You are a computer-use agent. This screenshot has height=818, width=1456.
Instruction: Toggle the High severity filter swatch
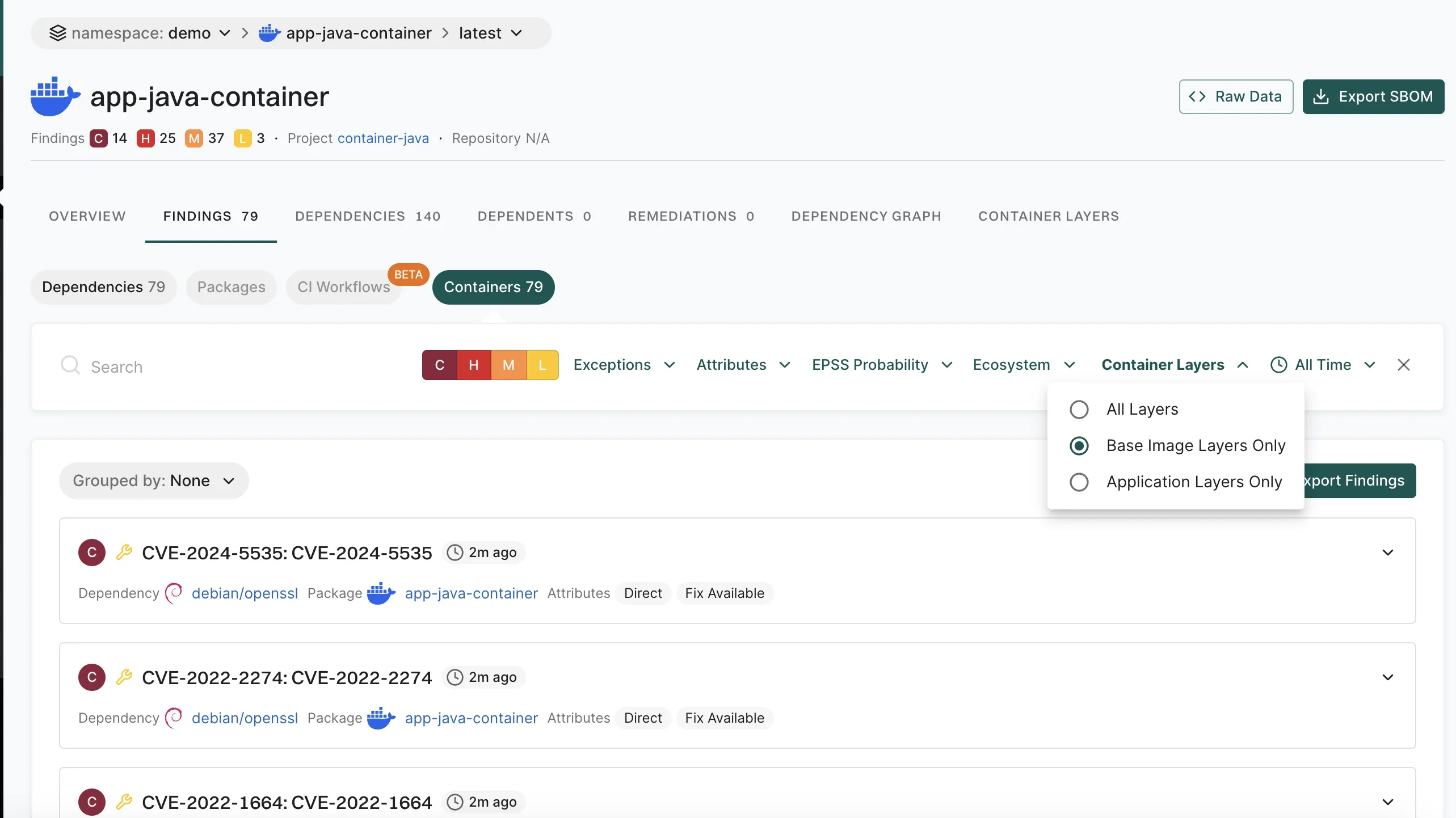click(474, 365)
